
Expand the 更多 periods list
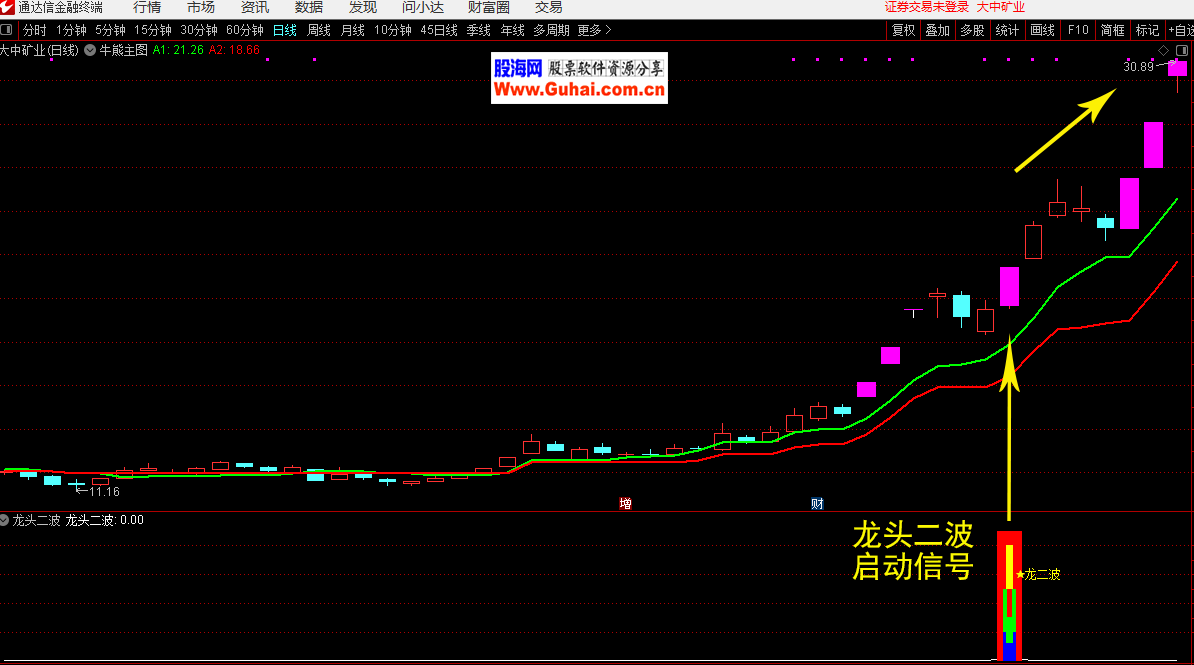(594, 30)
